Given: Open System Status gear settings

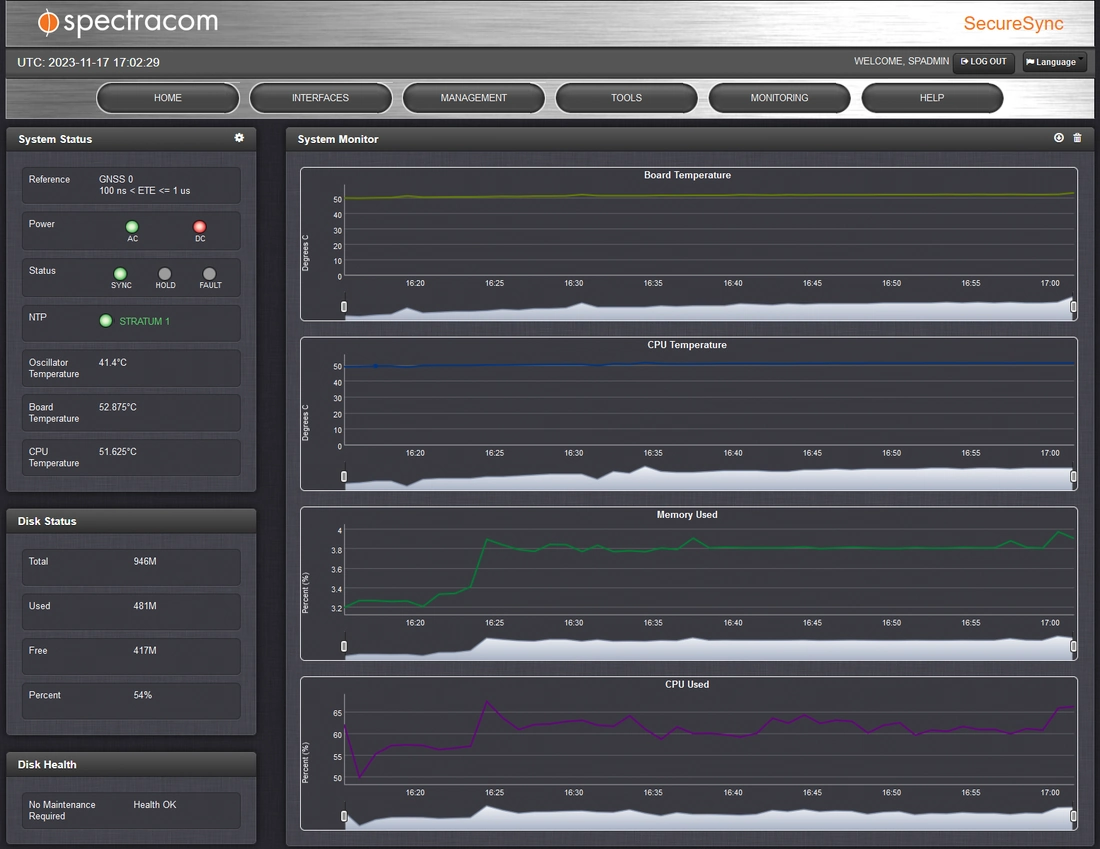Looking at the screenshot, I should [x=239, y=138].
